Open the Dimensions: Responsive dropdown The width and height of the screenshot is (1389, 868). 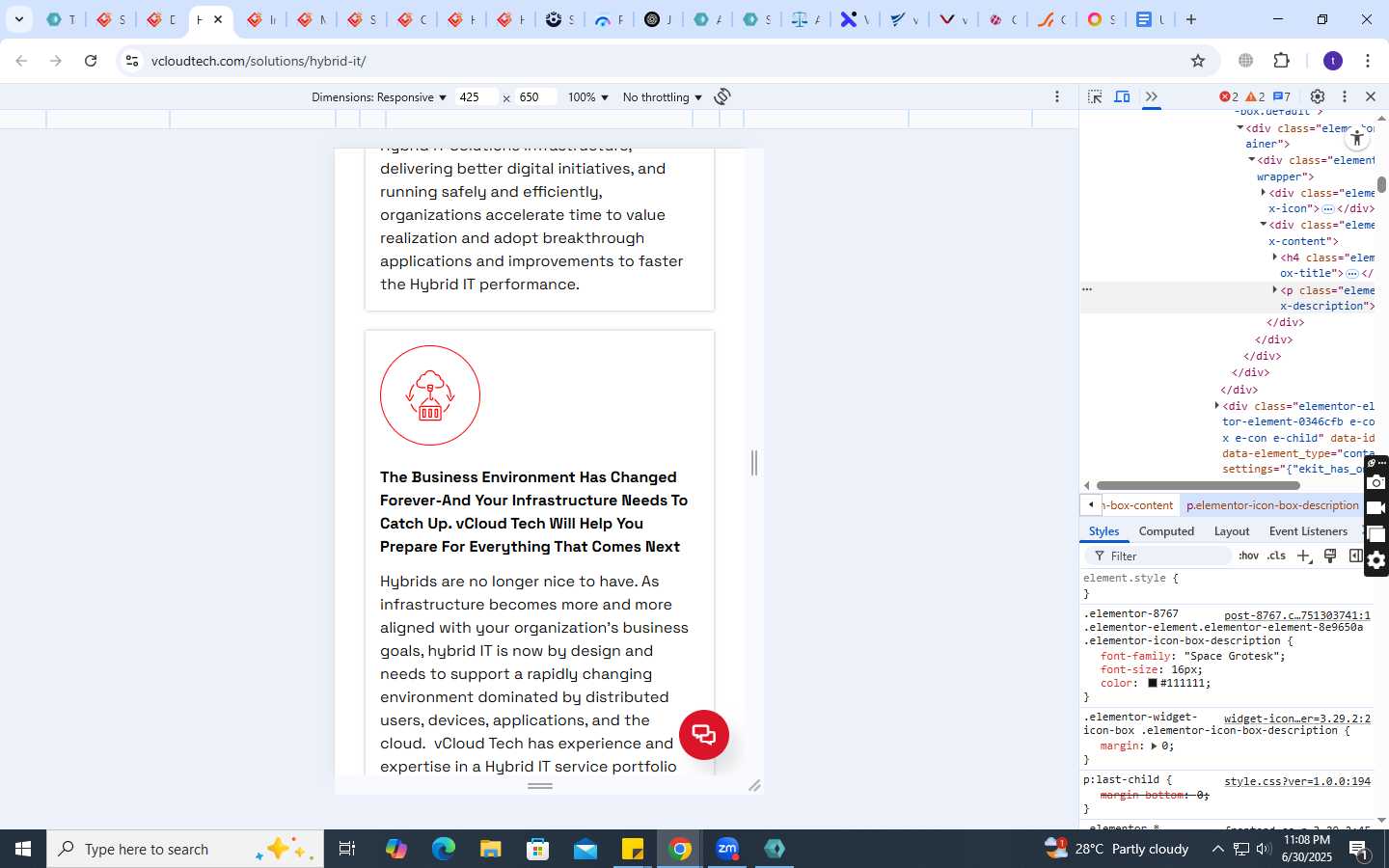click(379, 97)
